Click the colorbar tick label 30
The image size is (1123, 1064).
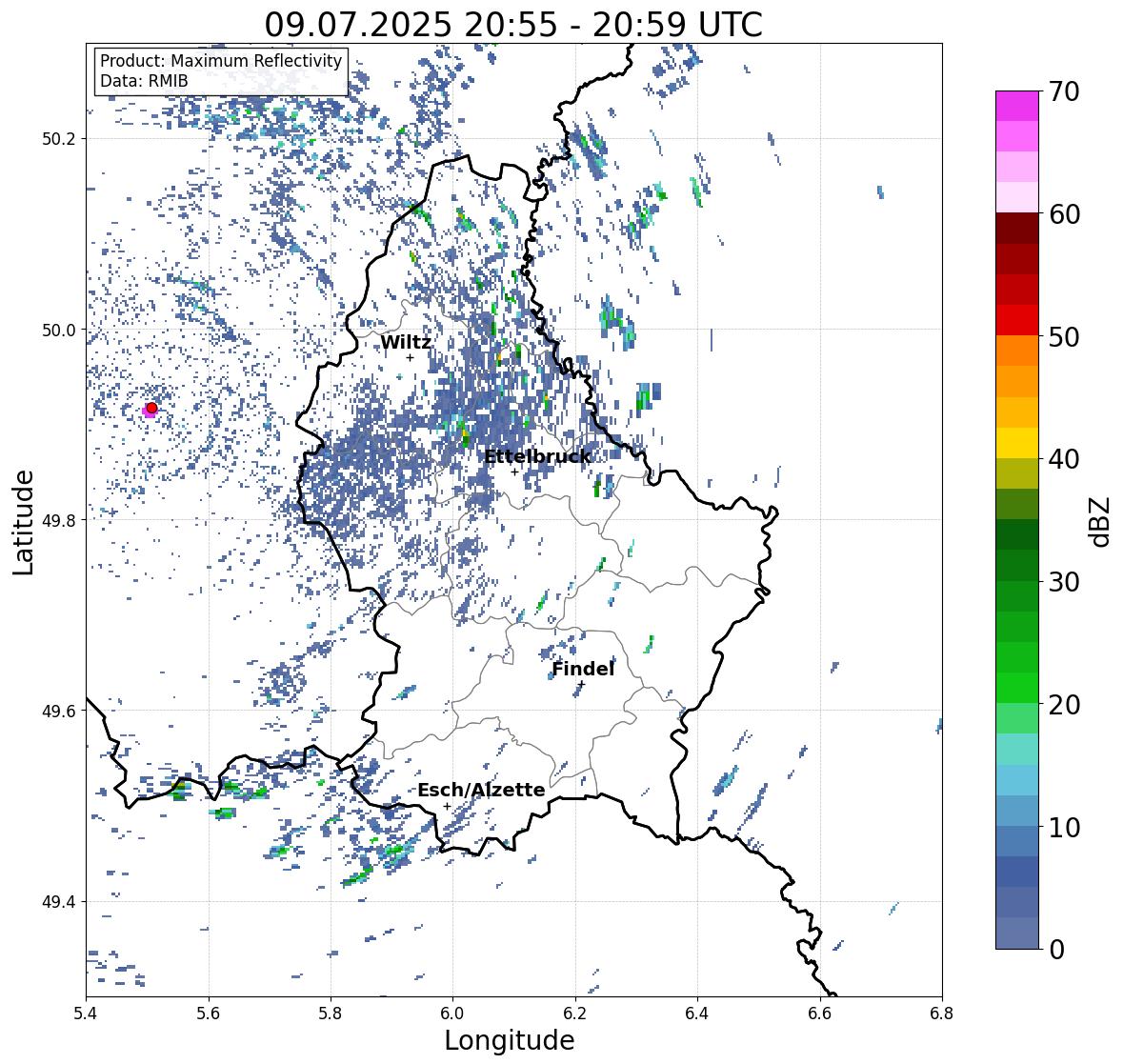(x=1064, y=582)
